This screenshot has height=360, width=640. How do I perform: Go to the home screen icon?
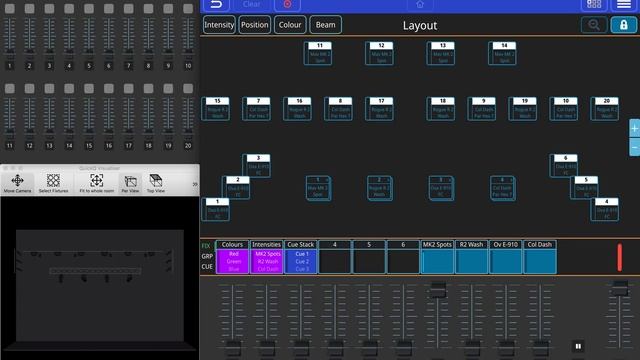pos(420,4)
